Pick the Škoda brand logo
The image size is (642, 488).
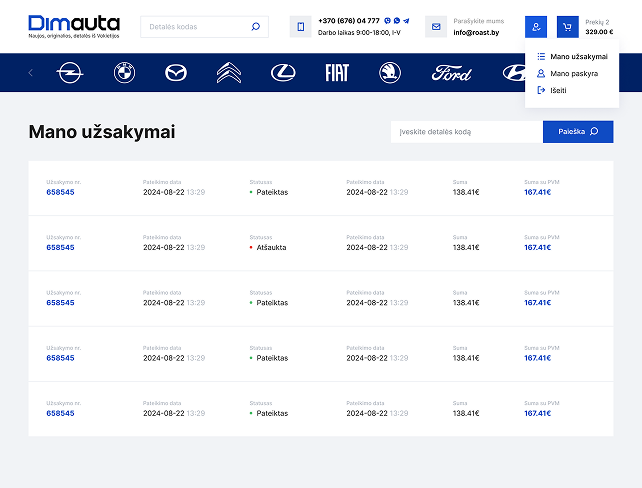click(x=390, y=72)
